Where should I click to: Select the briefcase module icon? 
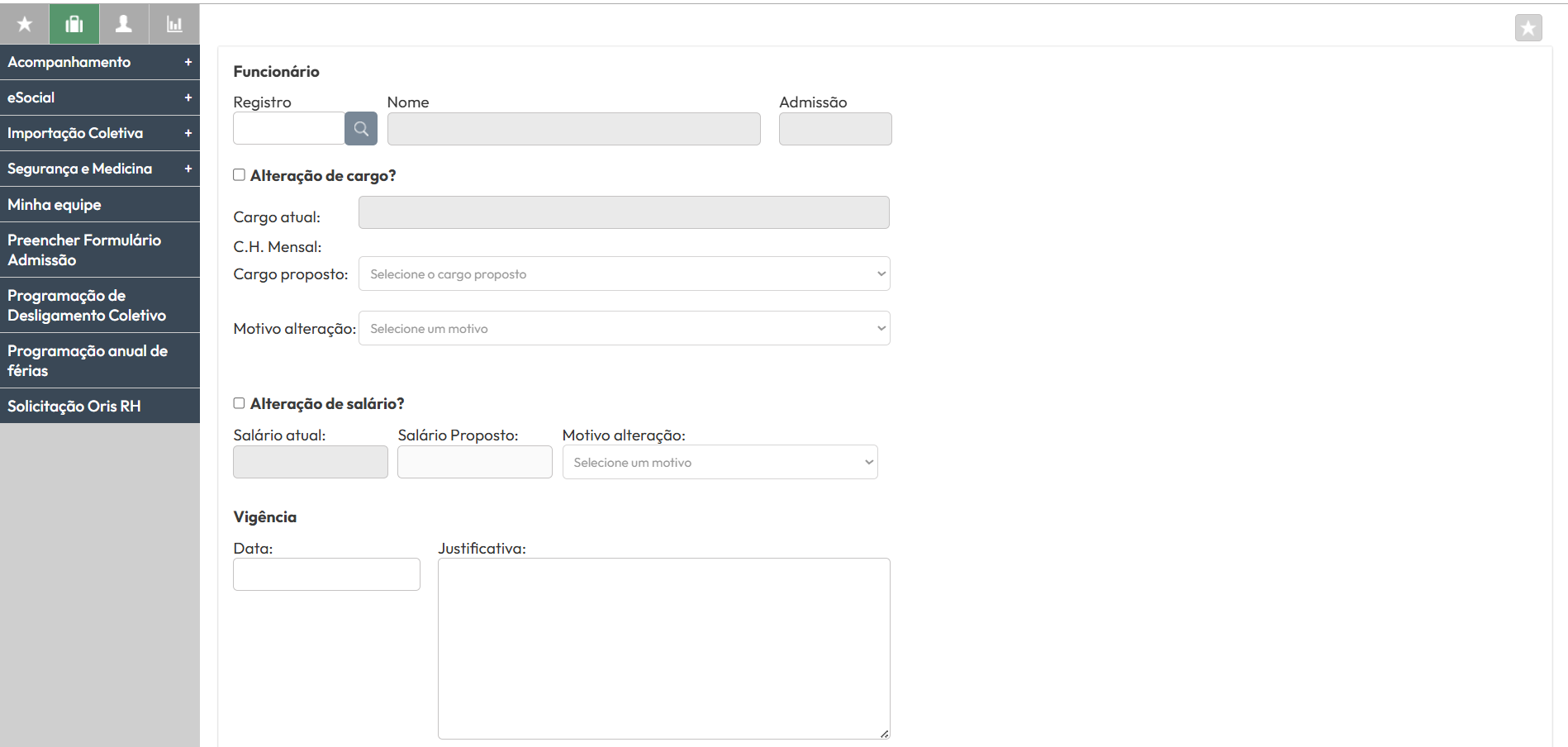(74, 24)
